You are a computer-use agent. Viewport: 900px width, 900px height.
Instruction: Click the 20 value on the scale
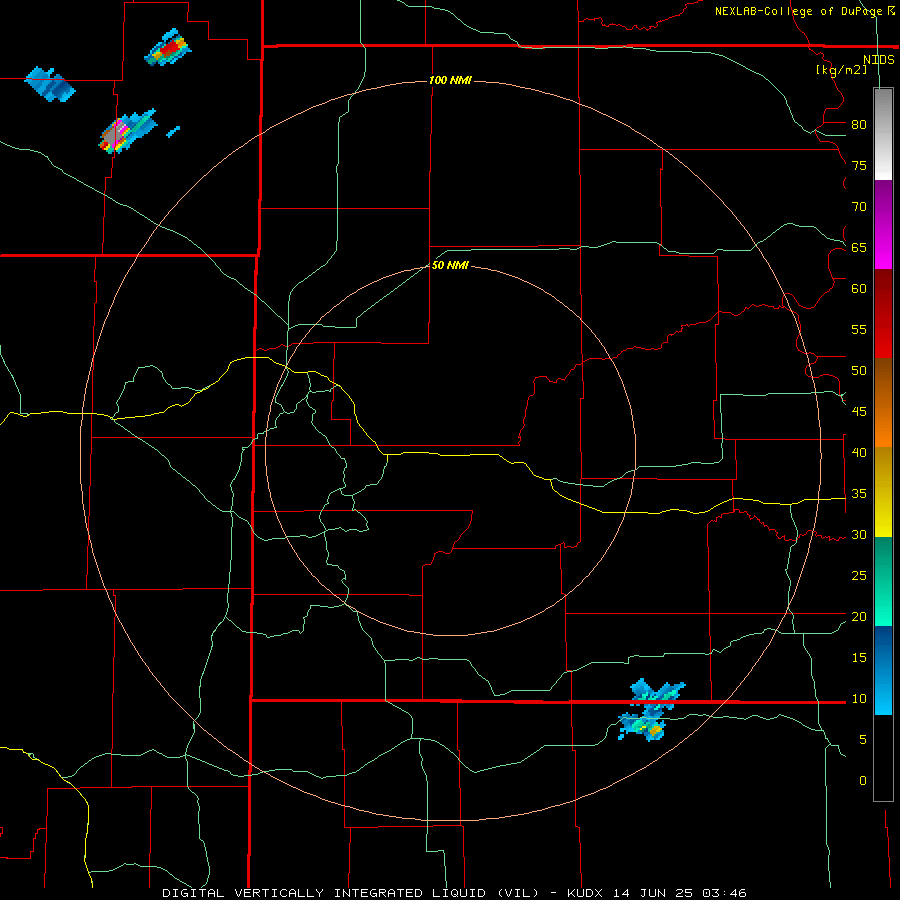(x=859, y=617)
